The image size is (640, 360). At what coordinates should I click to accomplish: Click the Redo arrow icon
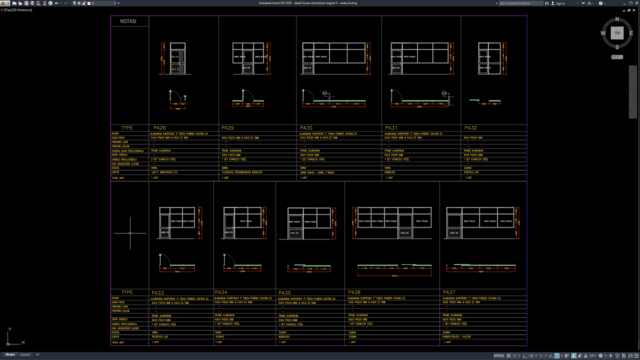click(x=66, y=3)
